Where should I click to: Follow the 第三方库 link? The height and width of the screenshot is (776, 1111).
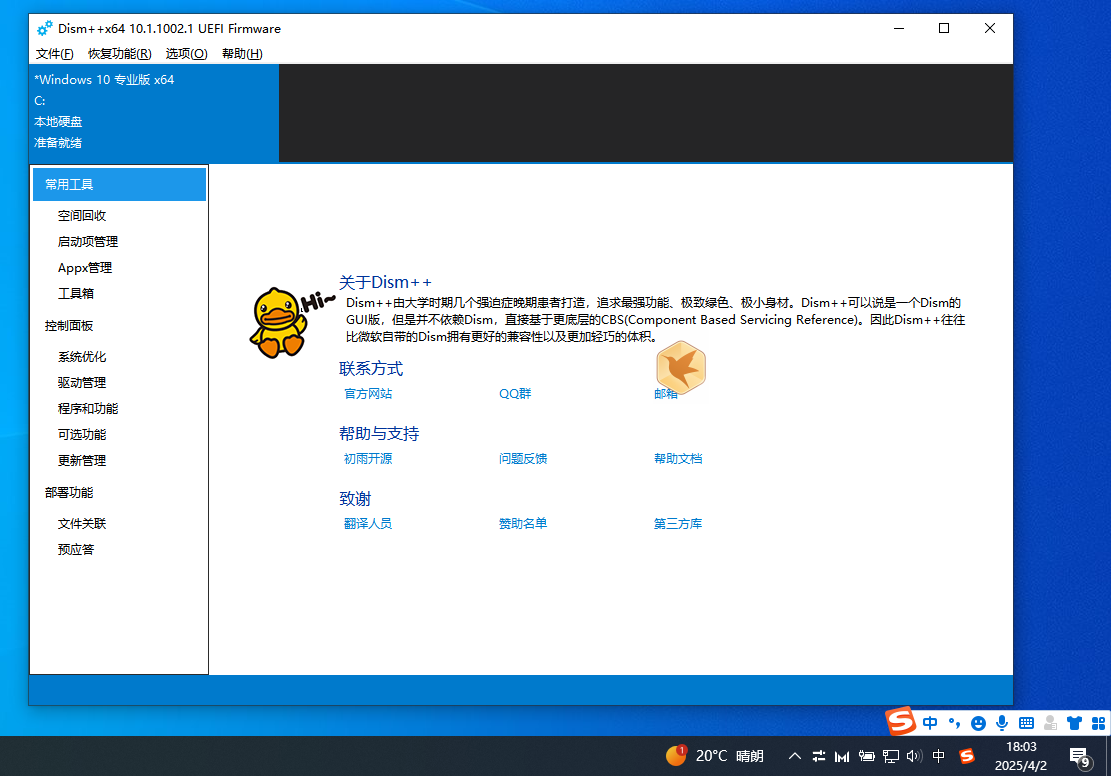point(678,524)
